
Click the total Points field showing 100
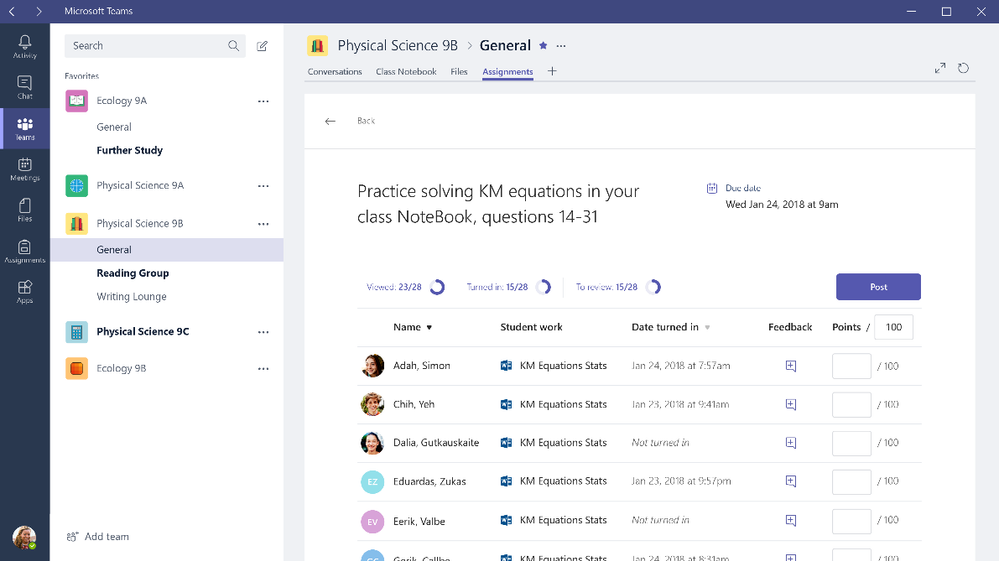[x=893, y=327]
